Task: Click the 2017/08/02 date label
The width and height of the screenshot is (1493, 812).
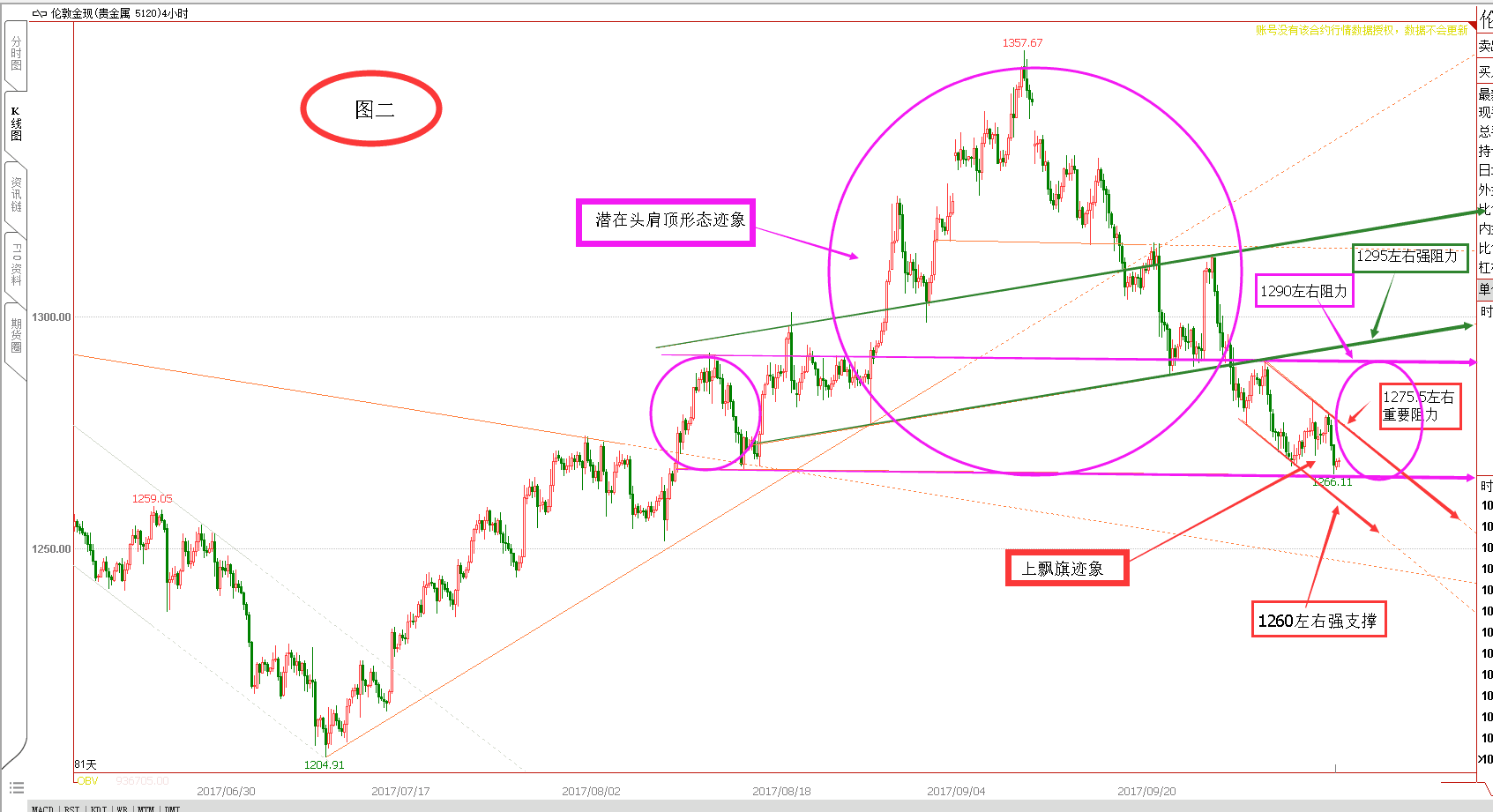Action: [591, 791]
